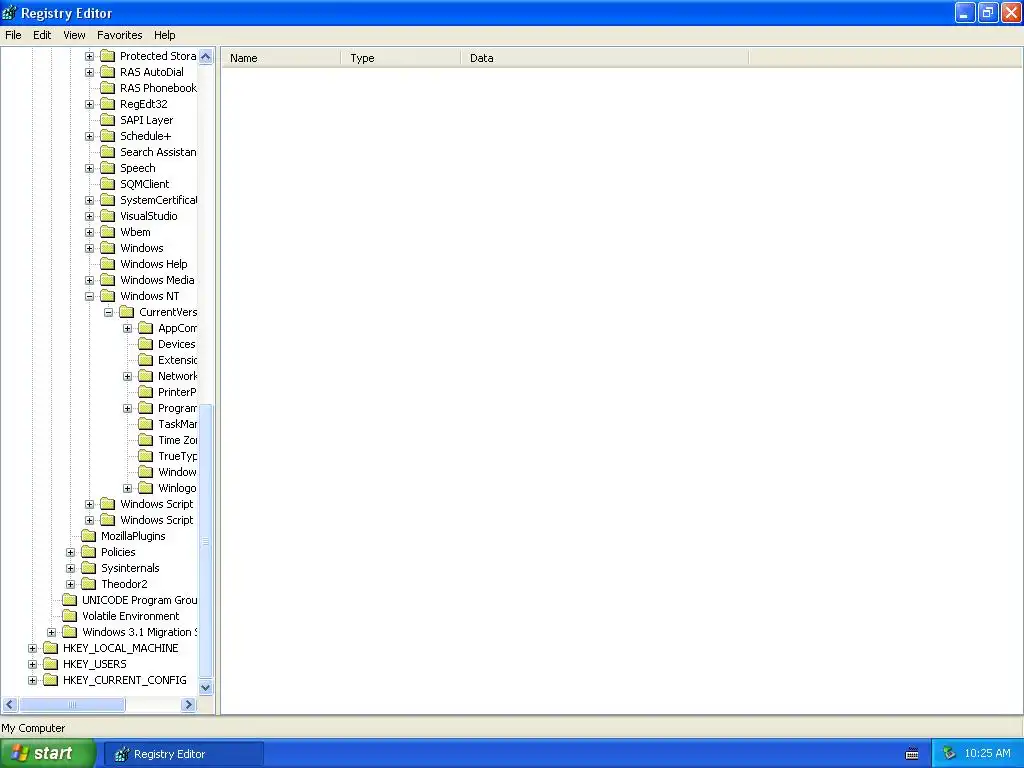Screen dimensions: 1024x768
Task: Select the SystemCertificates folder icon
Action: tap(108, 200)
